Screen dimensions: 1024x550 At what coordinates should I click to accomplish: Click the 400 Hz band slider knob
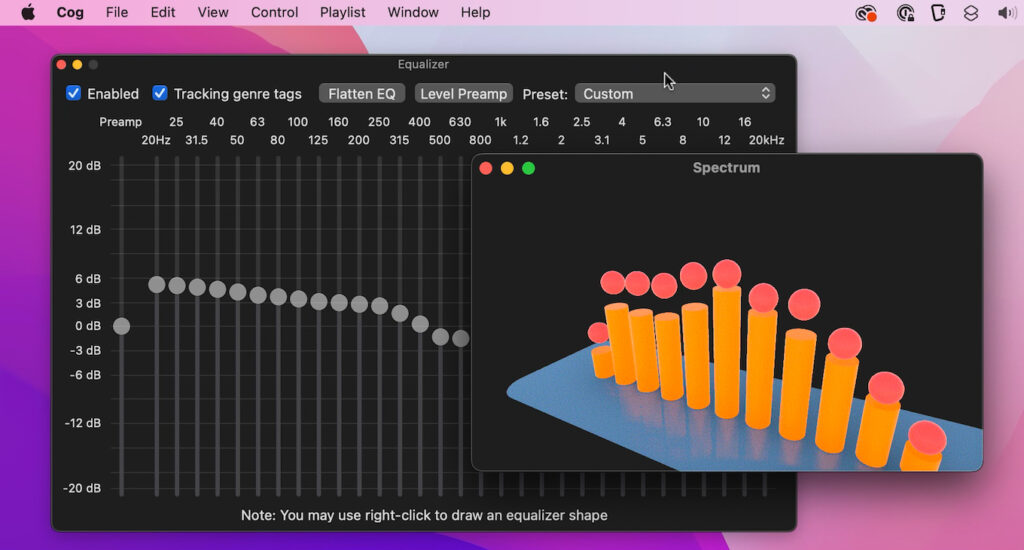(420, 324)
